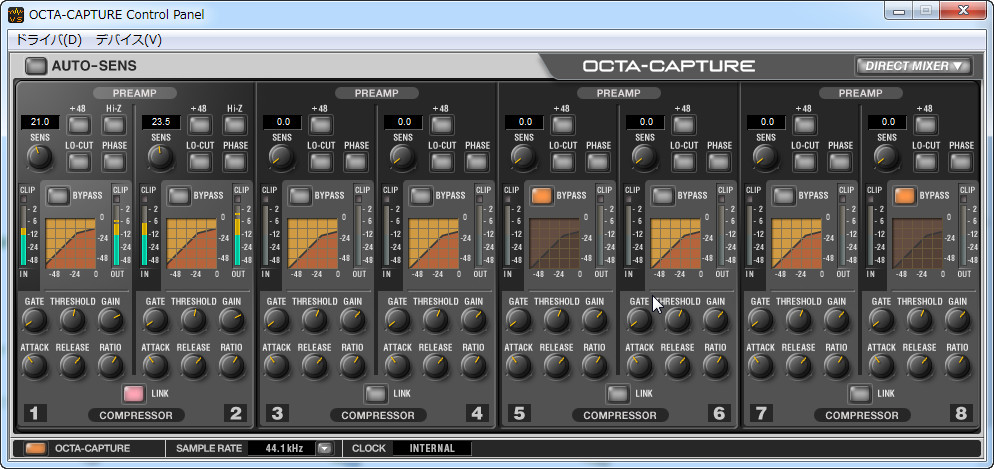Screen dimensions: 994x469
Task: Toggle compressor BYPASS on channel 3
Action: 300,195
